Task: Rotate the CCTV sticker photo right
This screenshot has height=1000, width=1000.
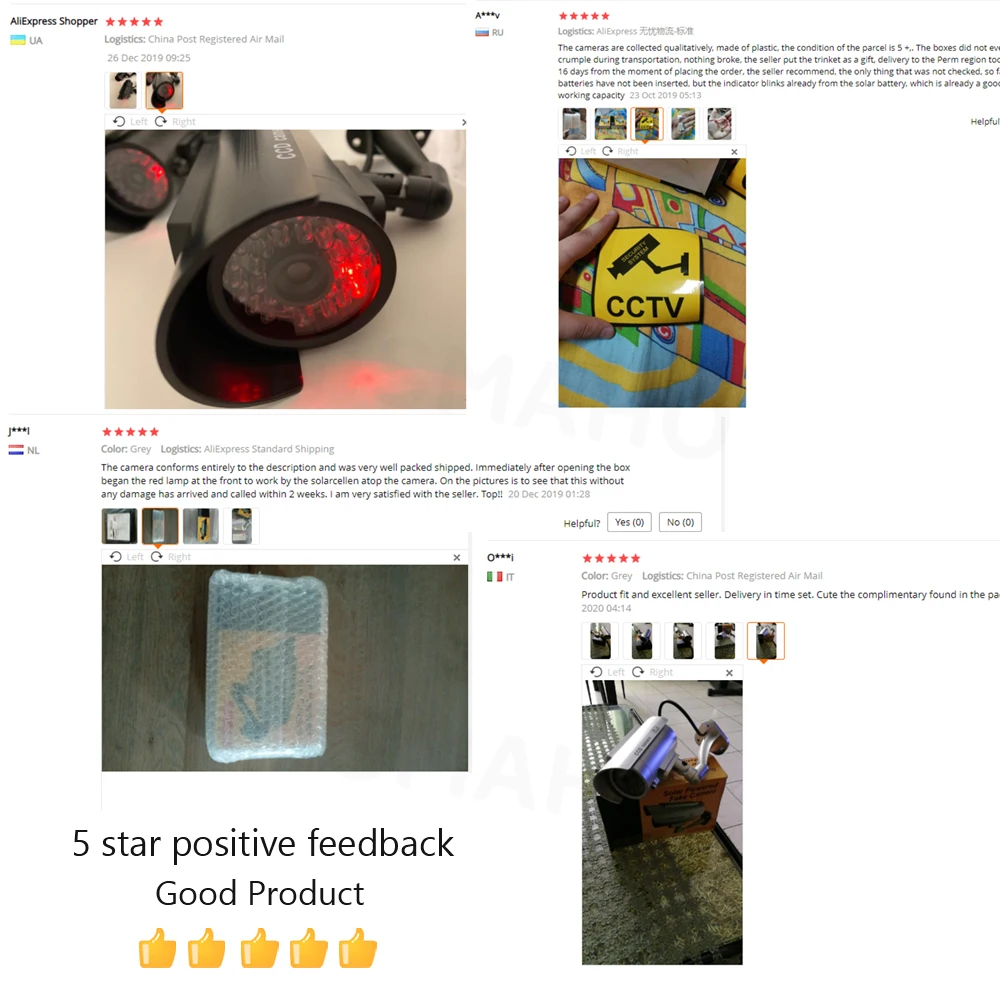Action: click(620, 151)
